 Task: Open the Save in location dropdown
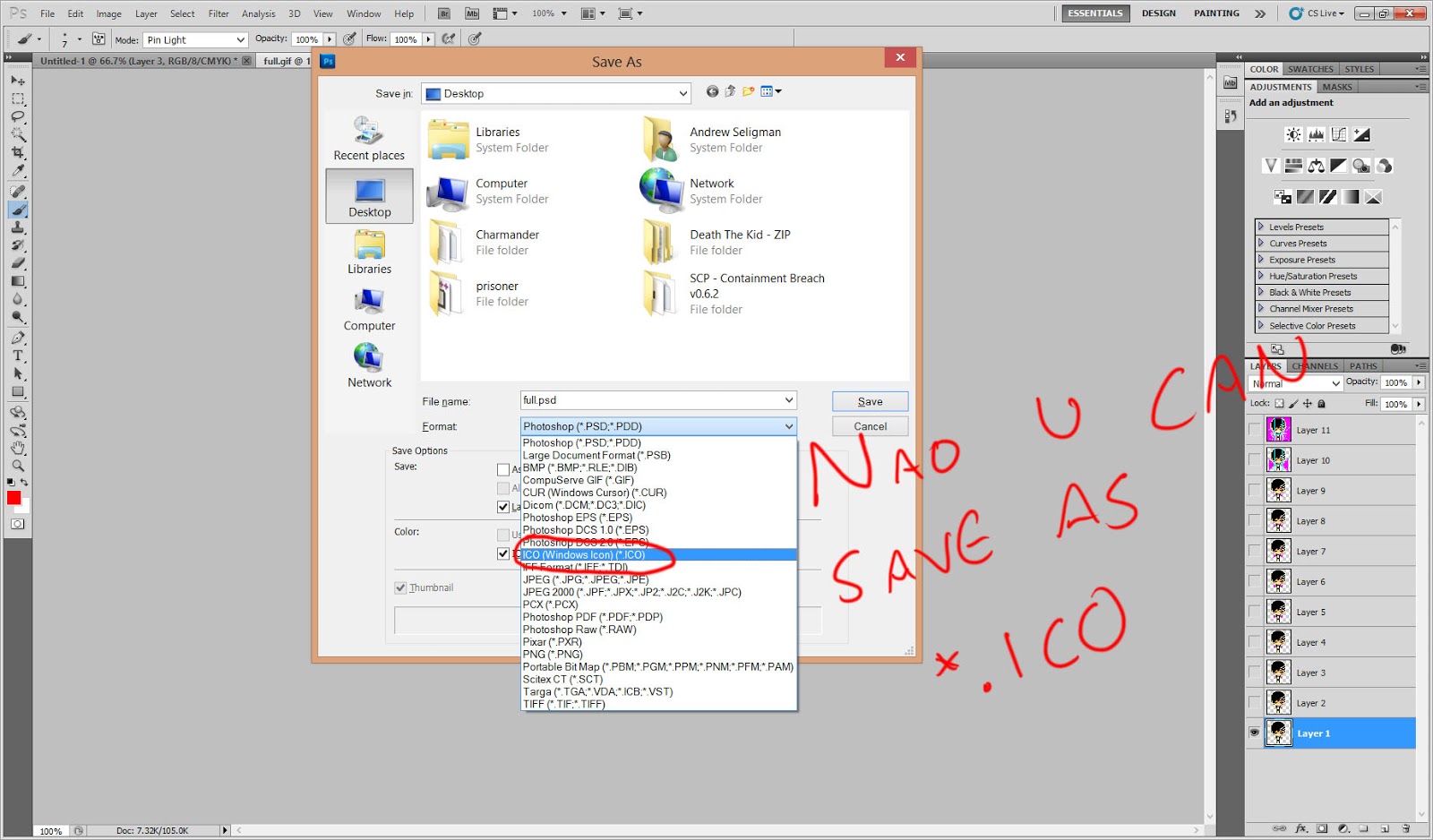coord(682,93)
